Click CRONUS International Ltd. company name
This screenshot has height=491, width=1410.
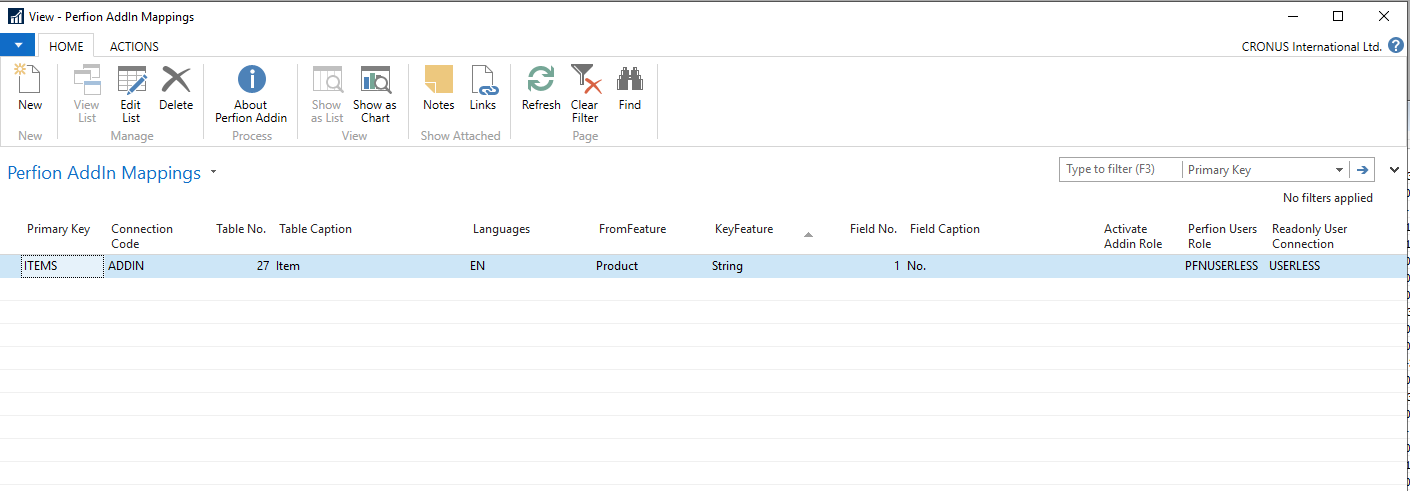pyautogui.click(x=1312, y=46)
